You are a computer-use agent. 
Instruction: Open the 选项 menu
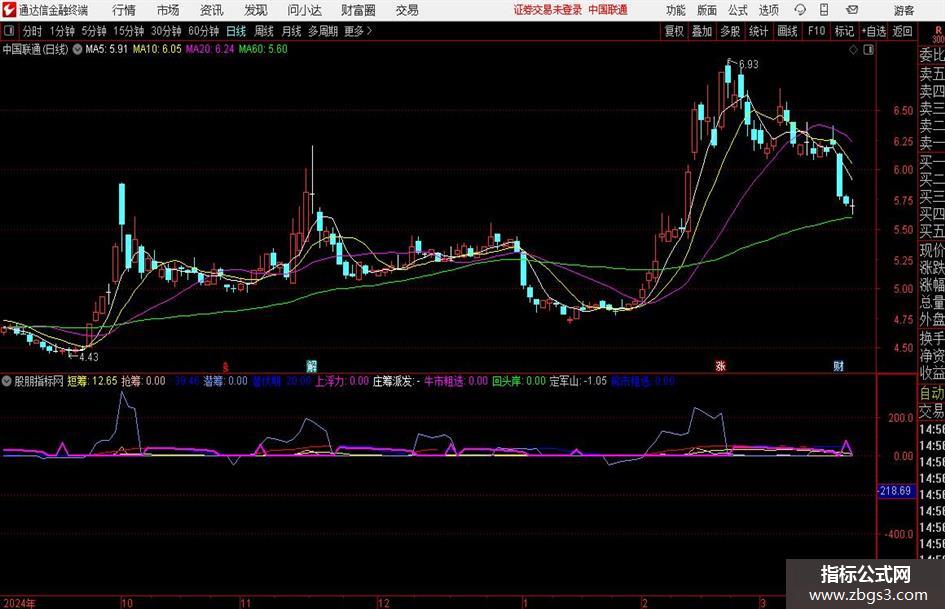pyautogui.click(x=768, y=10)
